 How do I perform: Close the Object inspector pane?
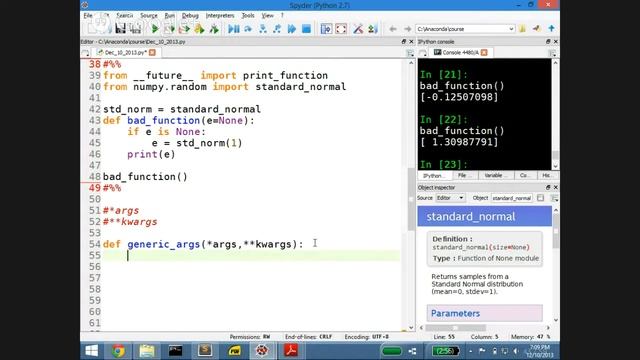tap(556, 187)
